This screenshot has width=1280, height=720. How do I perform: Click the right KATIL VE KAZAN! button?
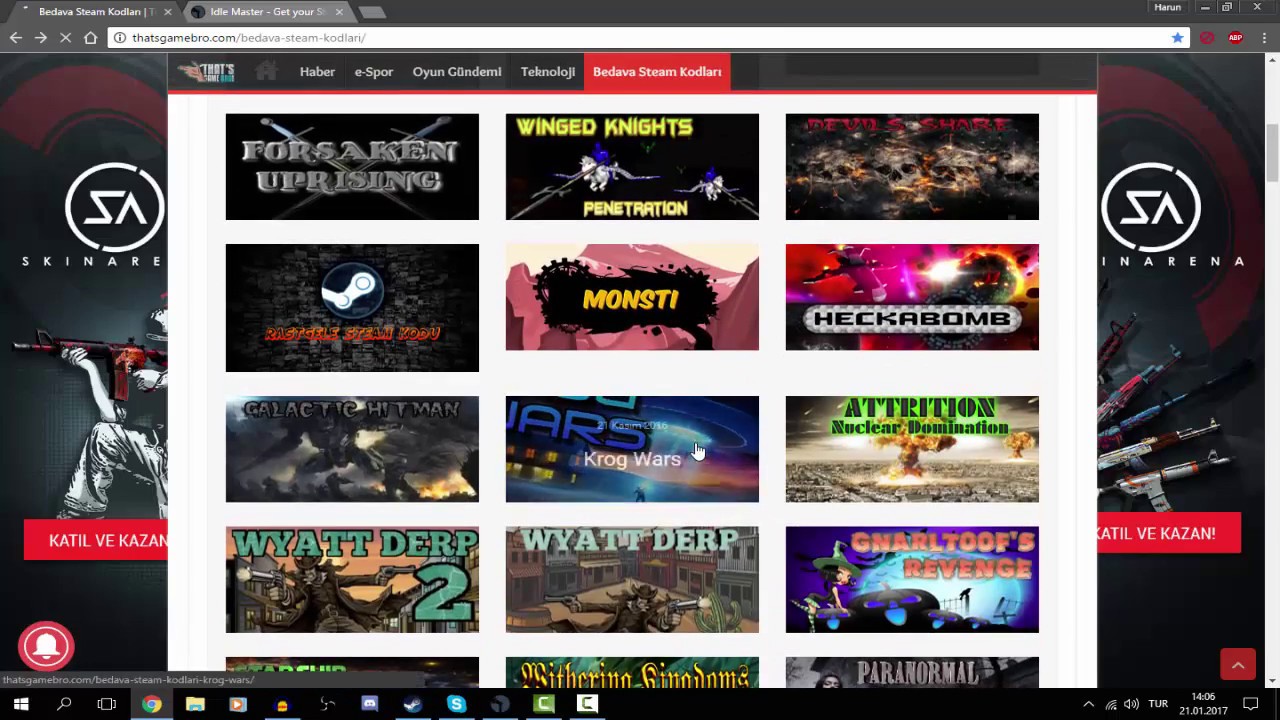point(1168,533)
